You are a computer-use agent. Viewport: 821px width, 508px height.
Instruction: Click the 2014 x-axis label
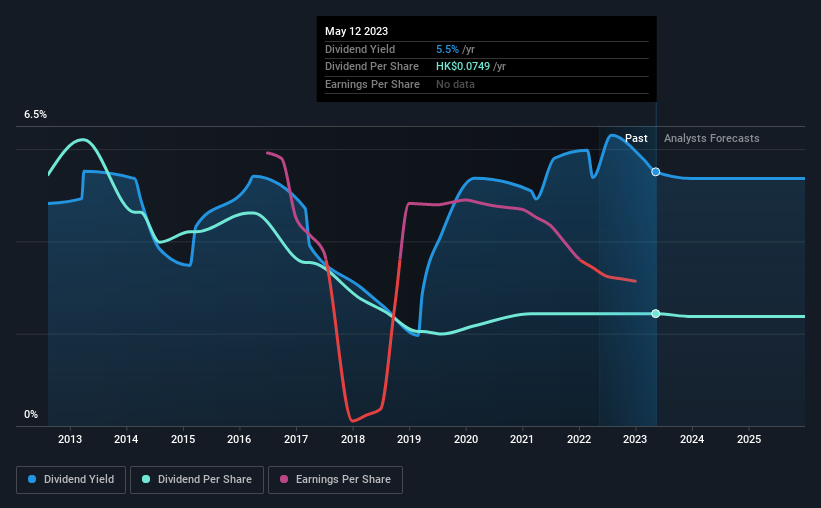tap(126, 439)
